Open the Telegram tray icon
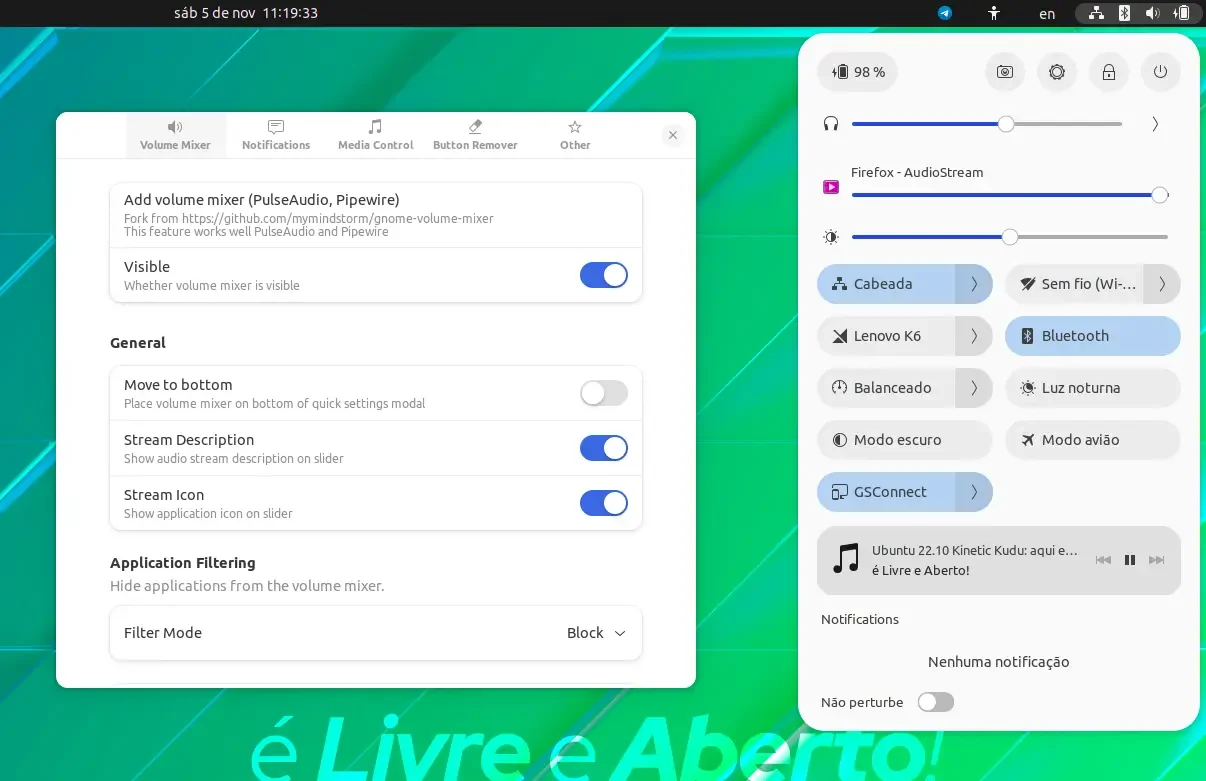Viewport: 1206px width, 781px height. pos(944,13)
